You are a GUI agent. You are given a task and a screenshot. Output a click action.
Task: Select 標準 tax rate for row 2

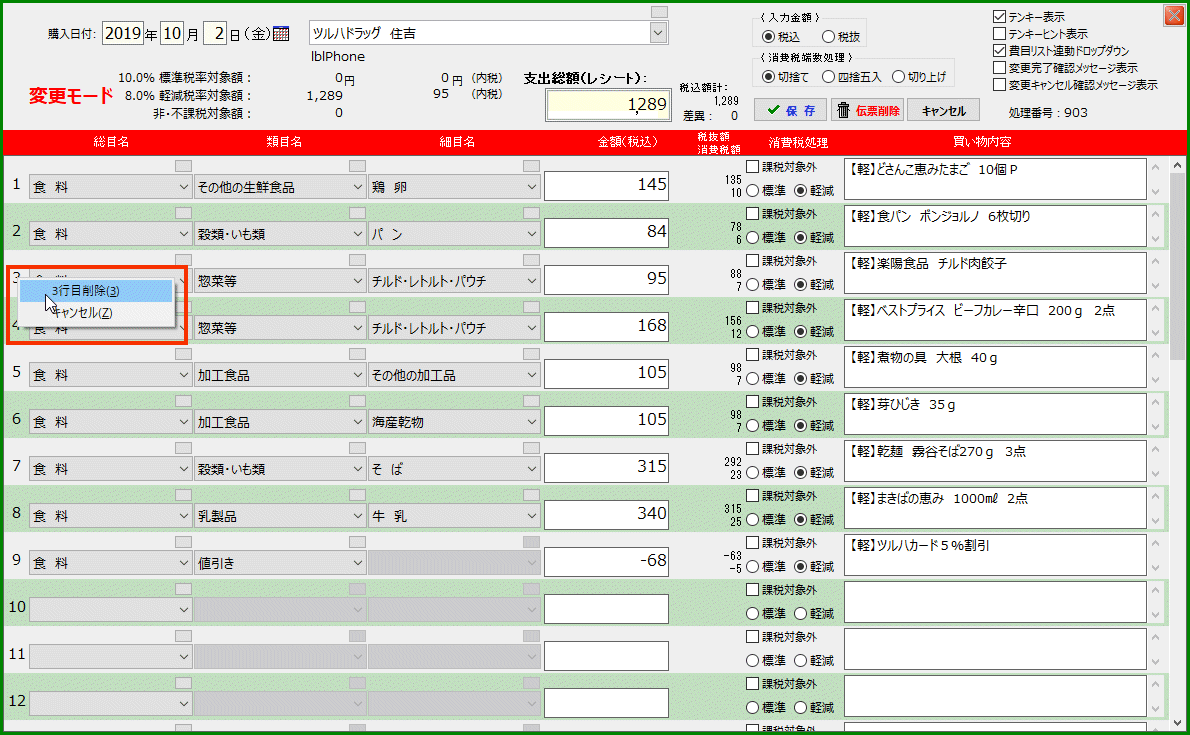(x=752, y=238)
